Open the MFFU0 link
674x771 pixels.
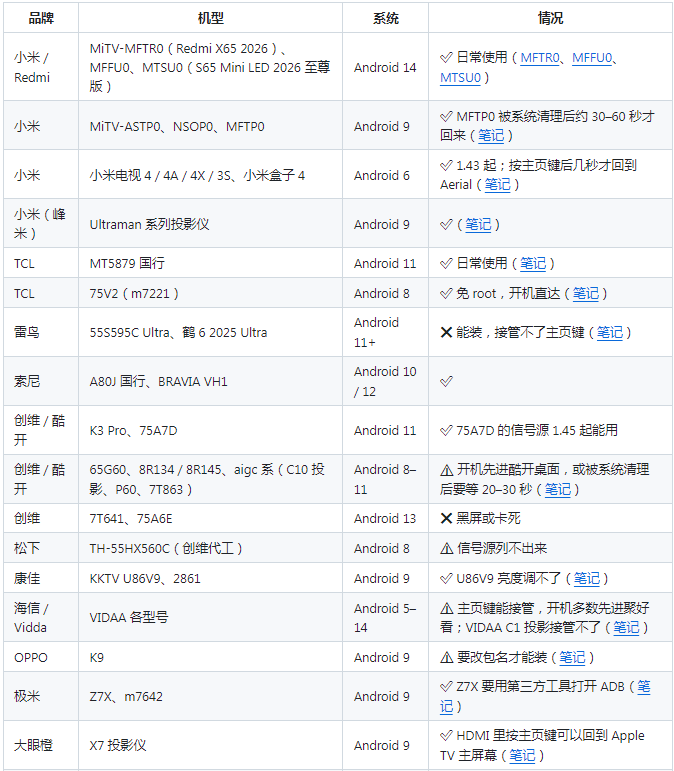click(x=592, y=58)
